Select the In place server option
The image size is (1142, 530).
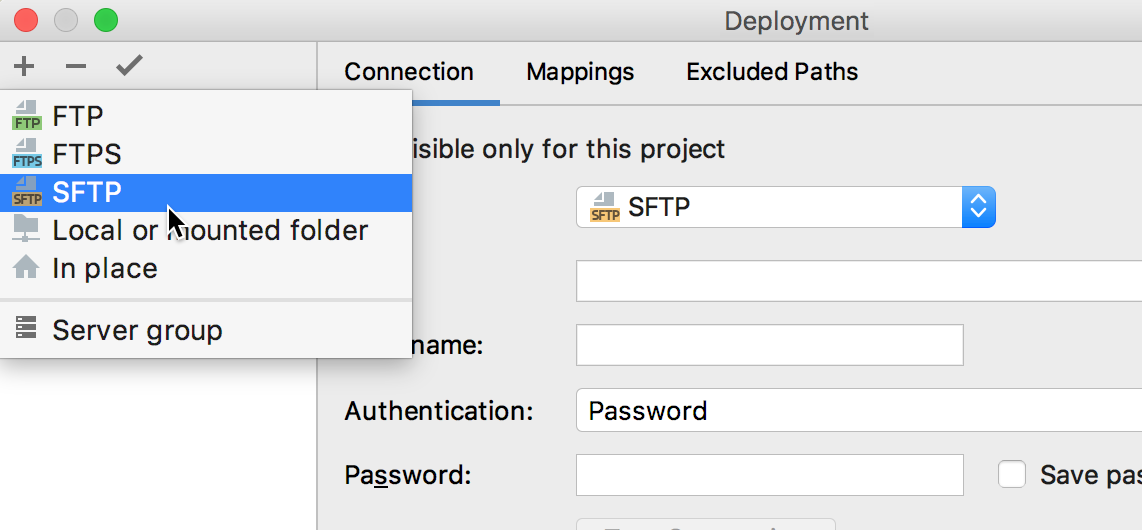pyautogui.click(x=104, y=269)
